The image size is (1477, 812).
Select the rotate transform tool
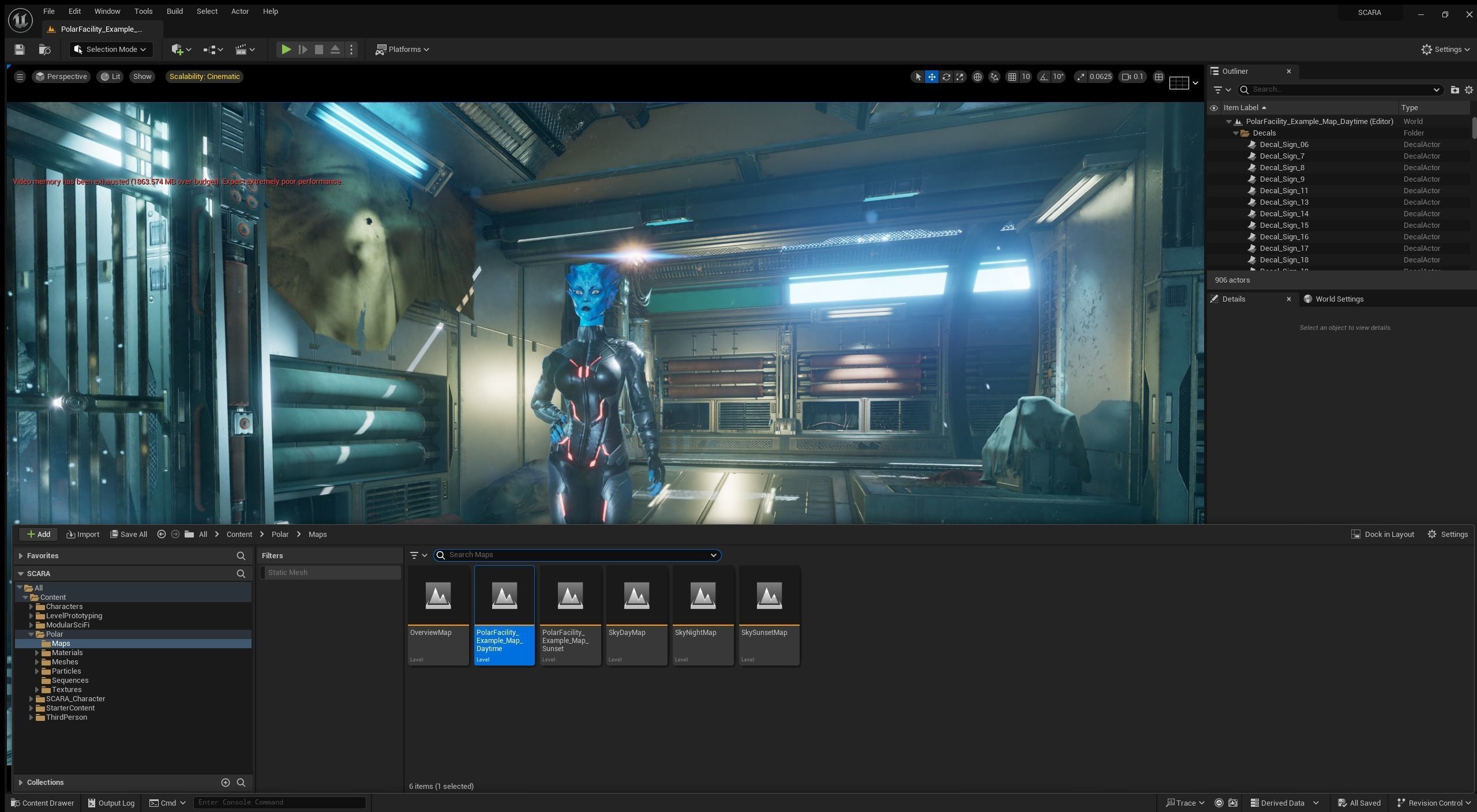[x=946, y=77]
